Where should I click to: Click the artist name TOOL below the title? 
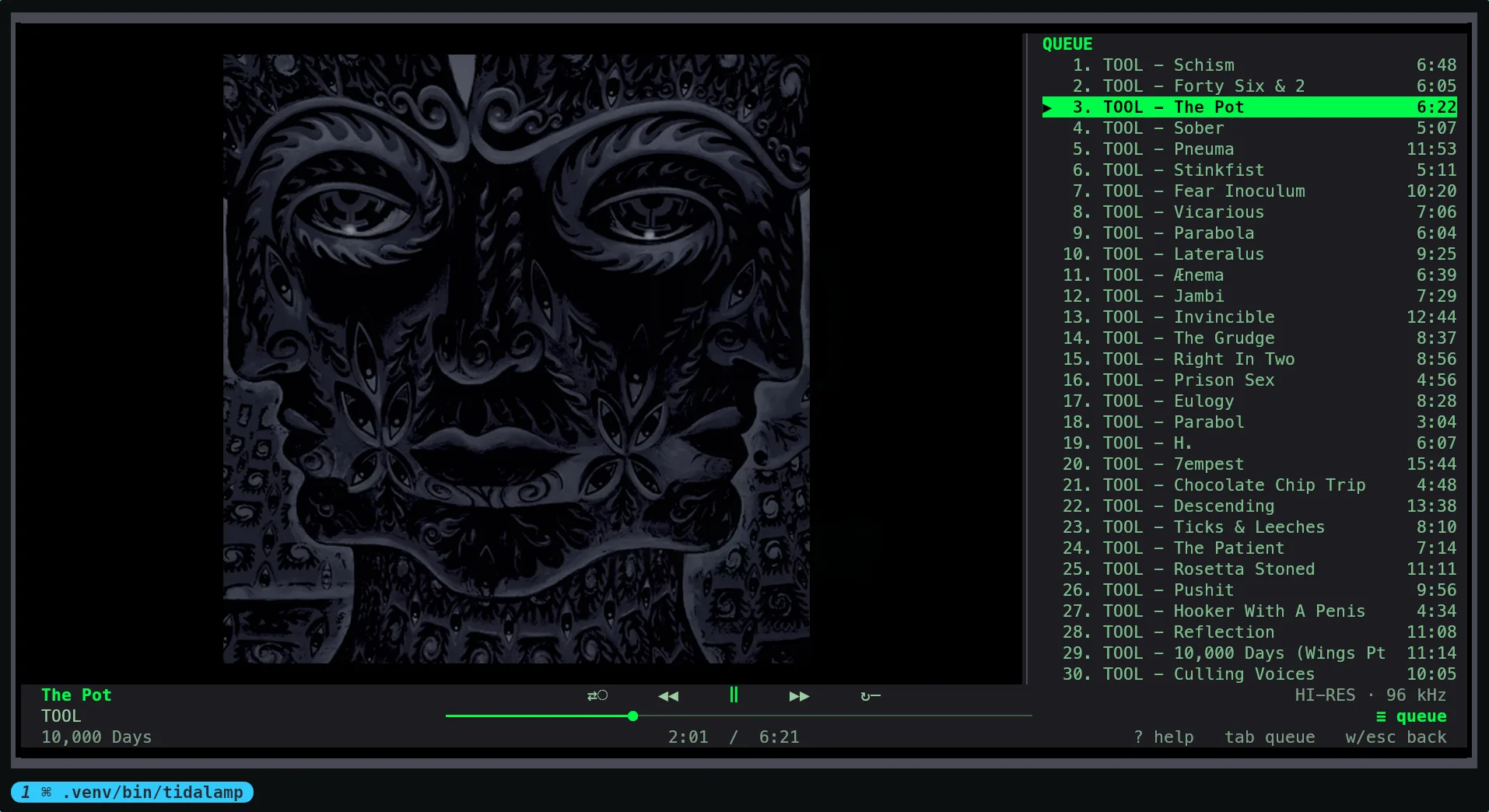pos(61,716)
